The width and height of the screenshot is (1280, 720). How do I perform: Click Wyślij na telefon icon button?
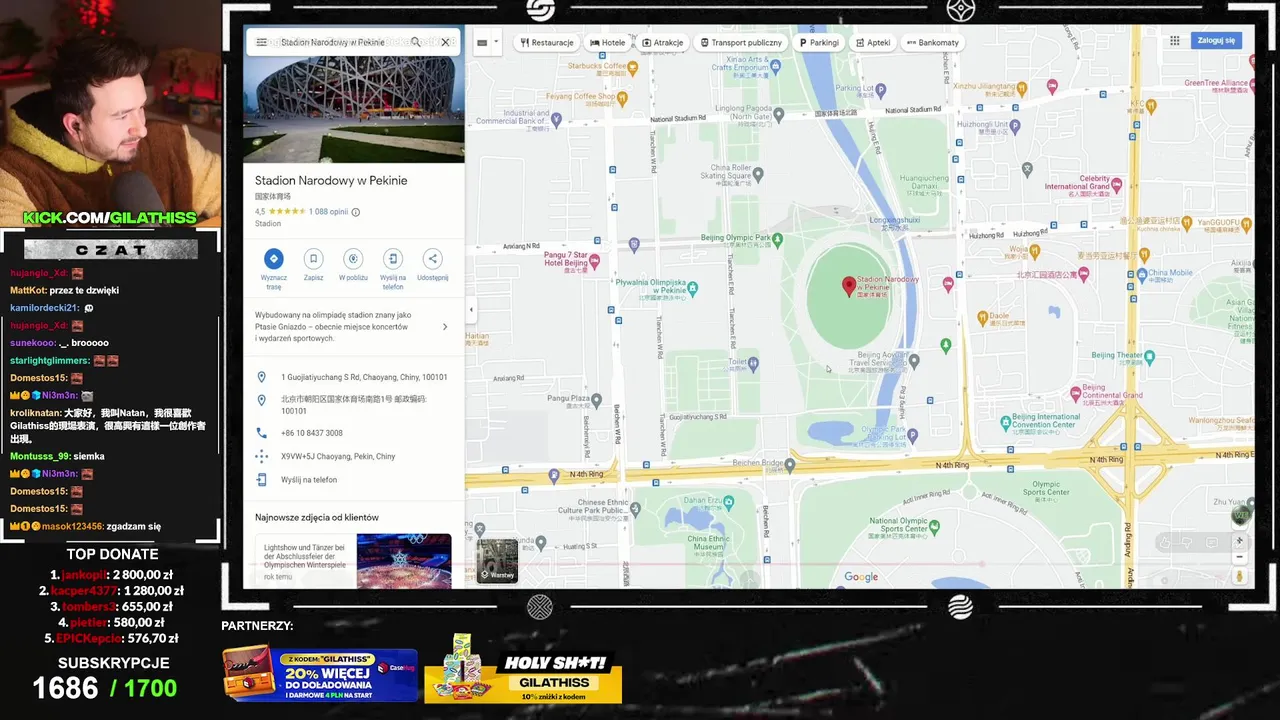coord(393,258)
